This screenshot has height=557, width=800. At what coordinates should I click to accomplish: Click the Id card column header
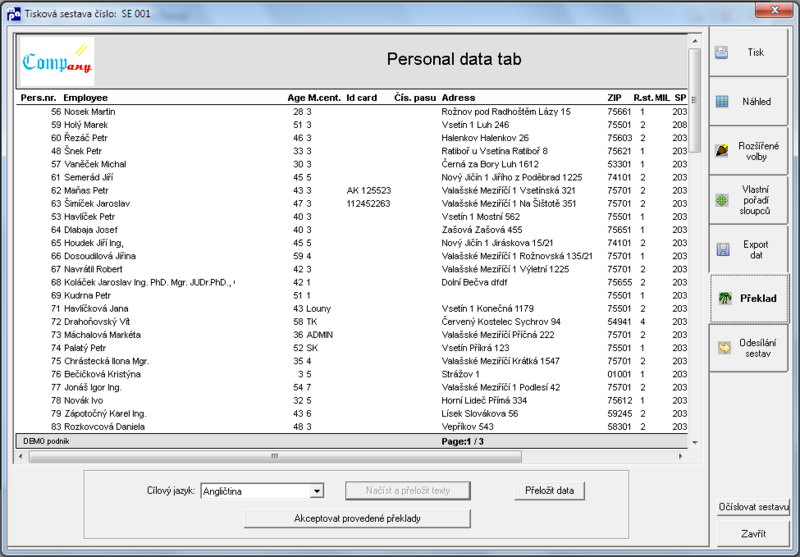pos(361,97)
